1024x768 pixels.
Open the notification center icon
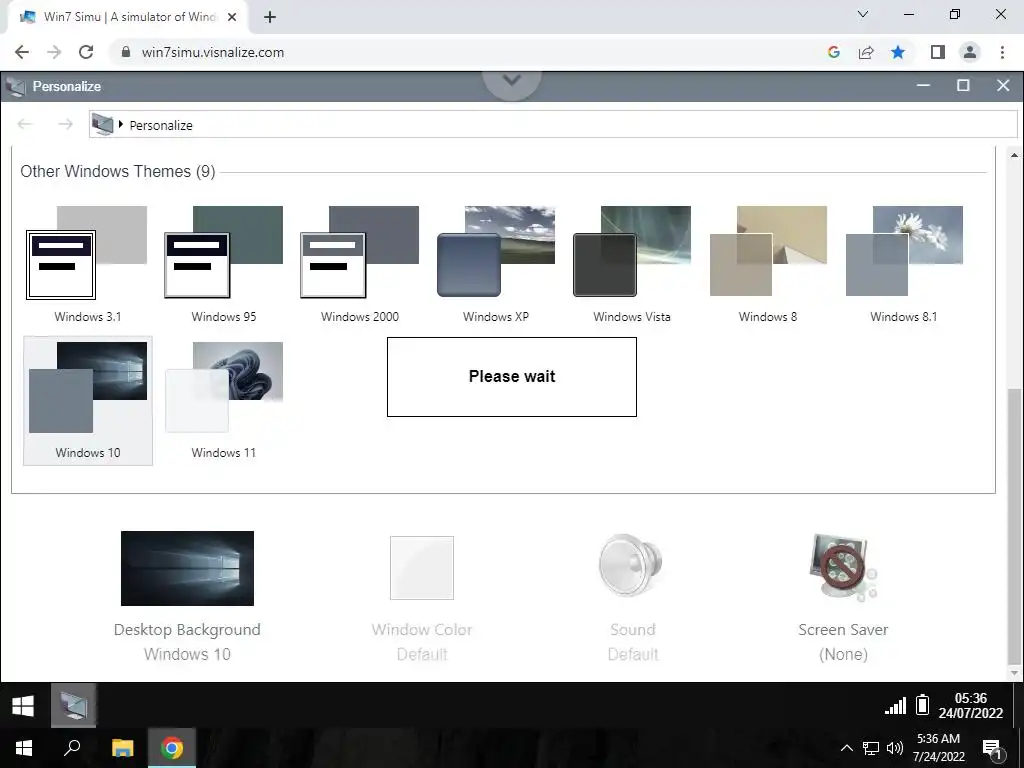point(992,748)
